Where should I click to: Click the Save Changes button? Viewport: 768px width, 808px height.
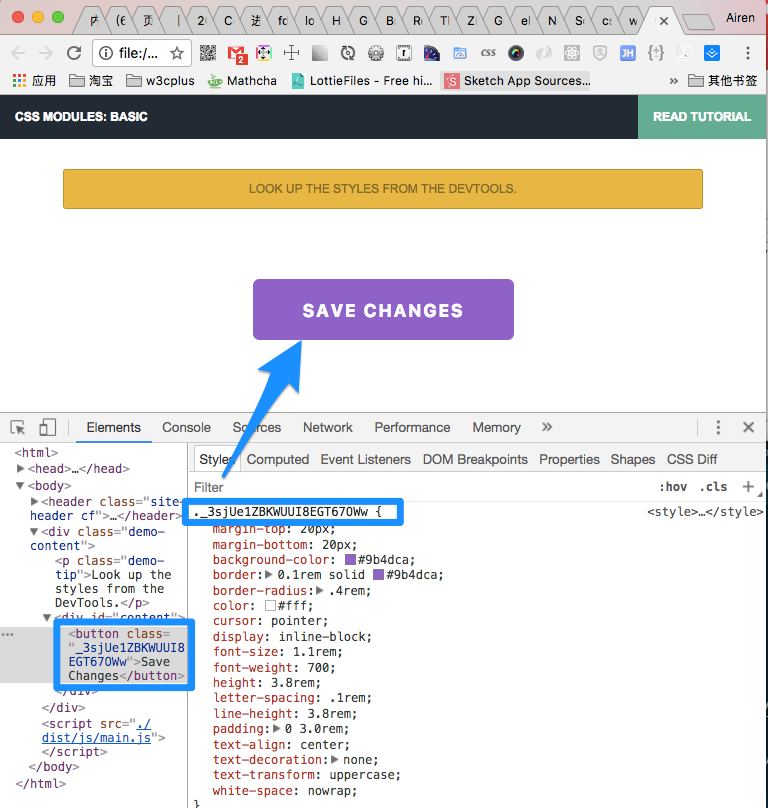coord(383,310)
